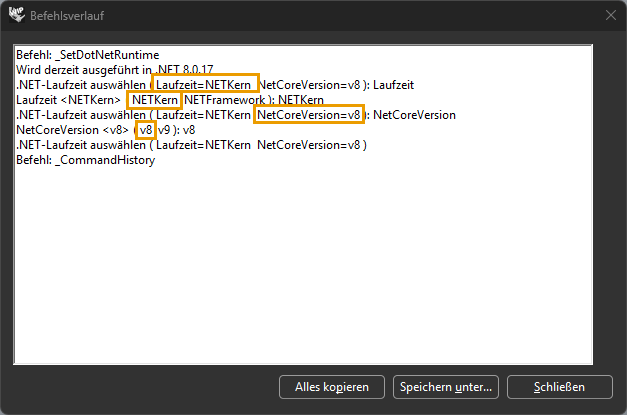Click the text 'Laufzeit <NETKern>'
The width and height of the screenshot is (627, 415).
click(68, 100)
